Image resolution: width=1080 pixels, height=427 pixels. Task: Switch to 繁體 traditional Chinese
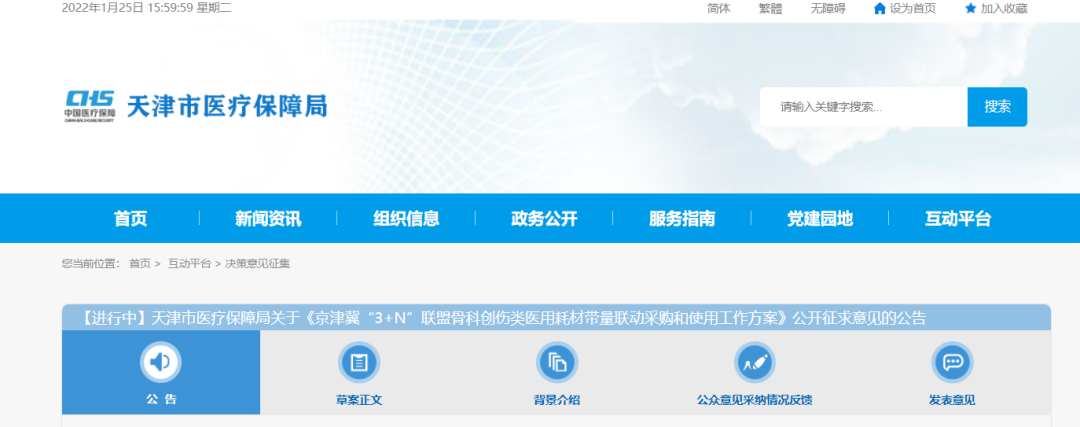click(x=770, y=8)
